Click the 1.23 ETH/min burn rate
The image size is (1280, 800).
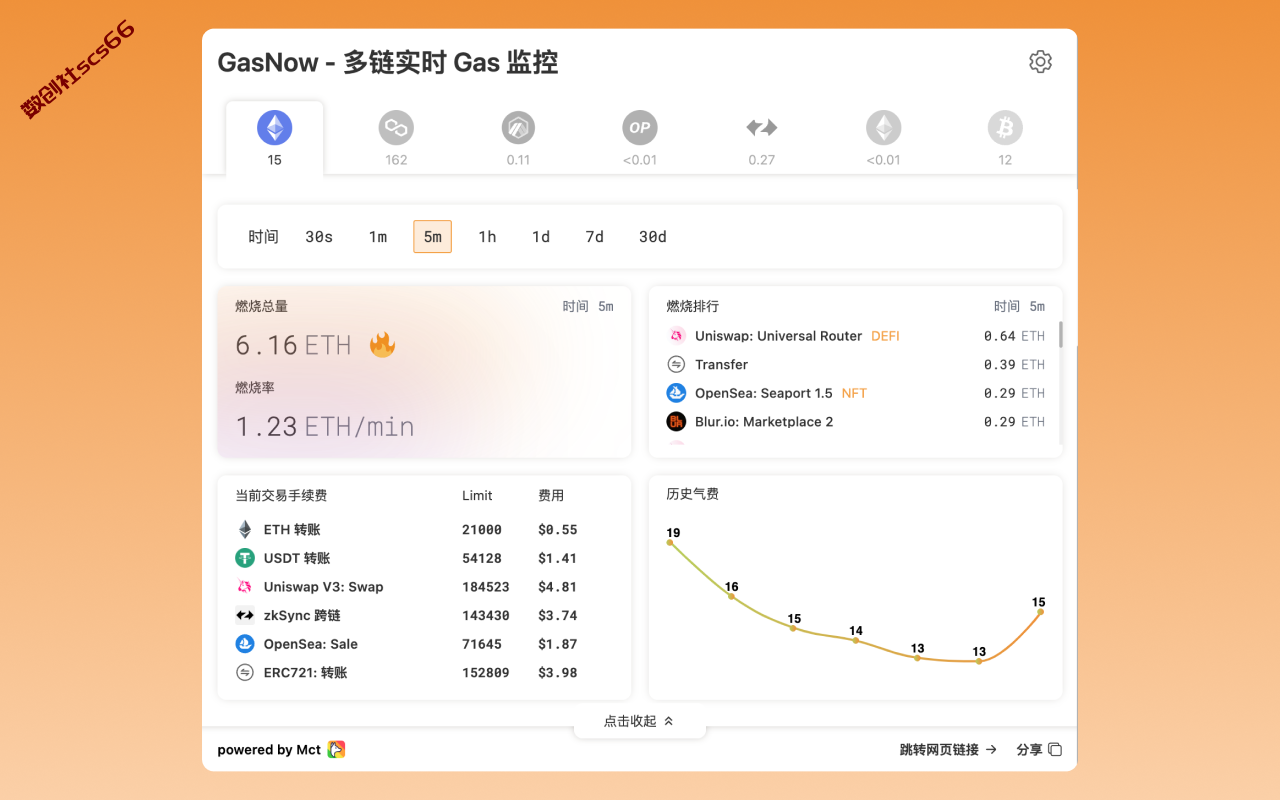[325, 427]
